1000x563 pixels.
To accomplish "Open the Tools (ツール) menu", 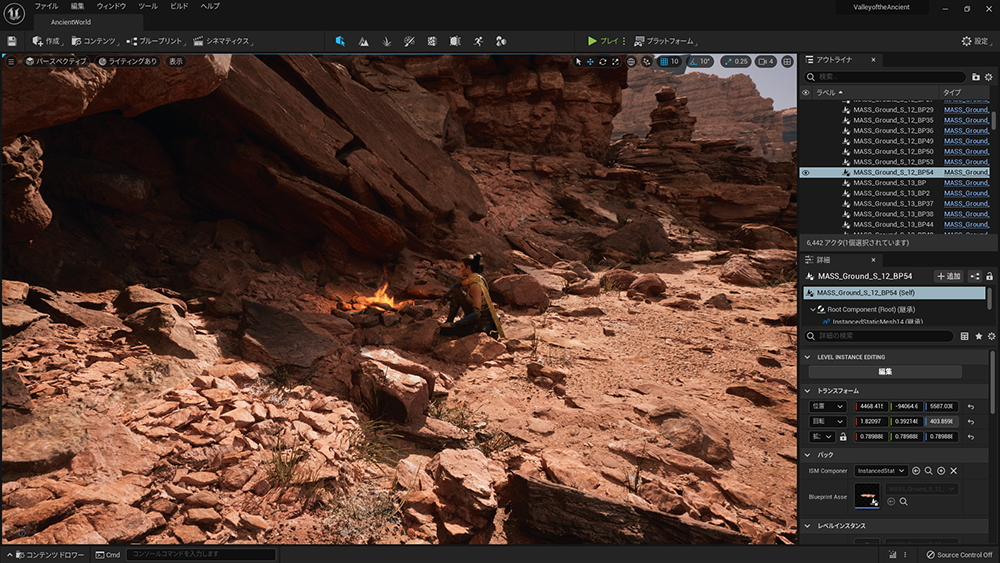I will tap(147, 6).
